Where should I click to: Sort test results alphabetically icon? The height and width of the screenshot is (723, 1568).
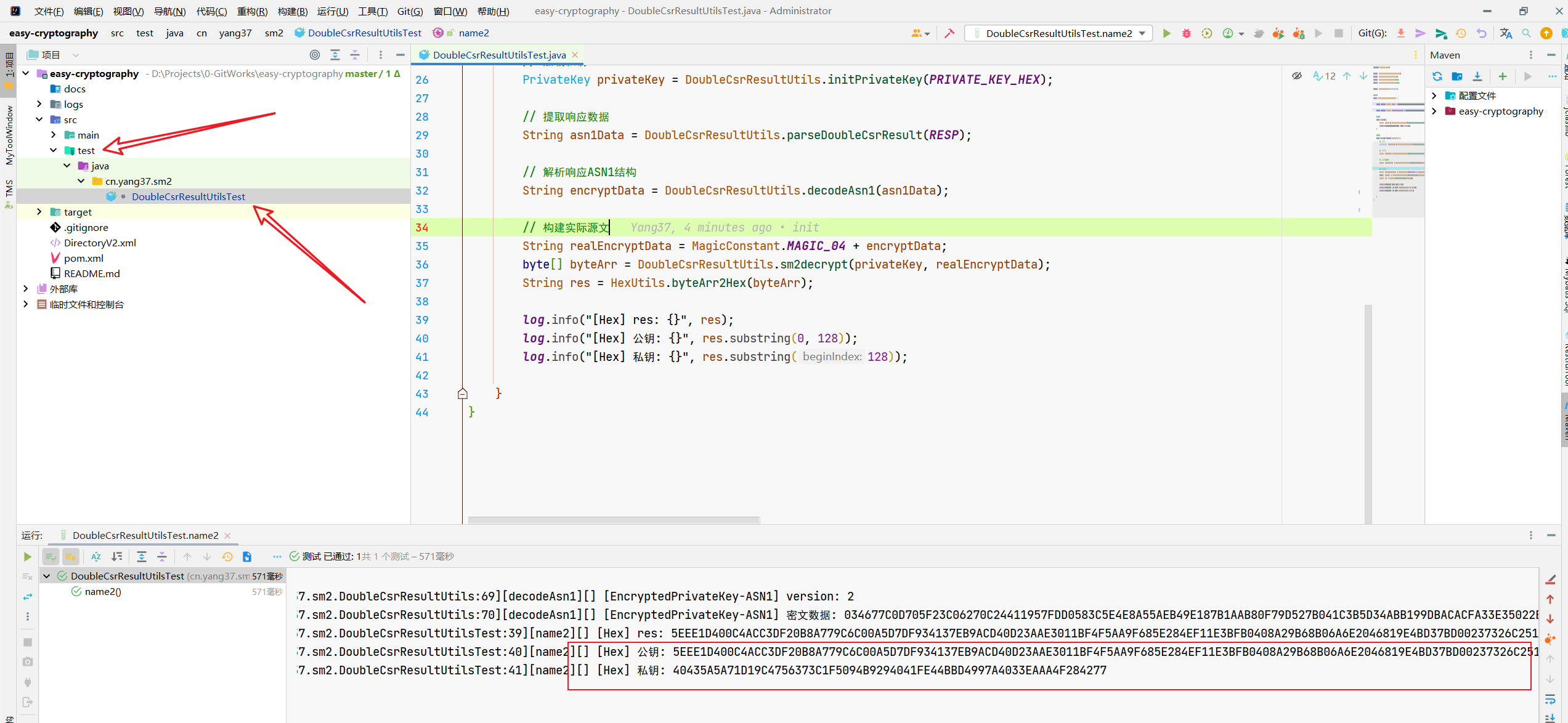96,557
